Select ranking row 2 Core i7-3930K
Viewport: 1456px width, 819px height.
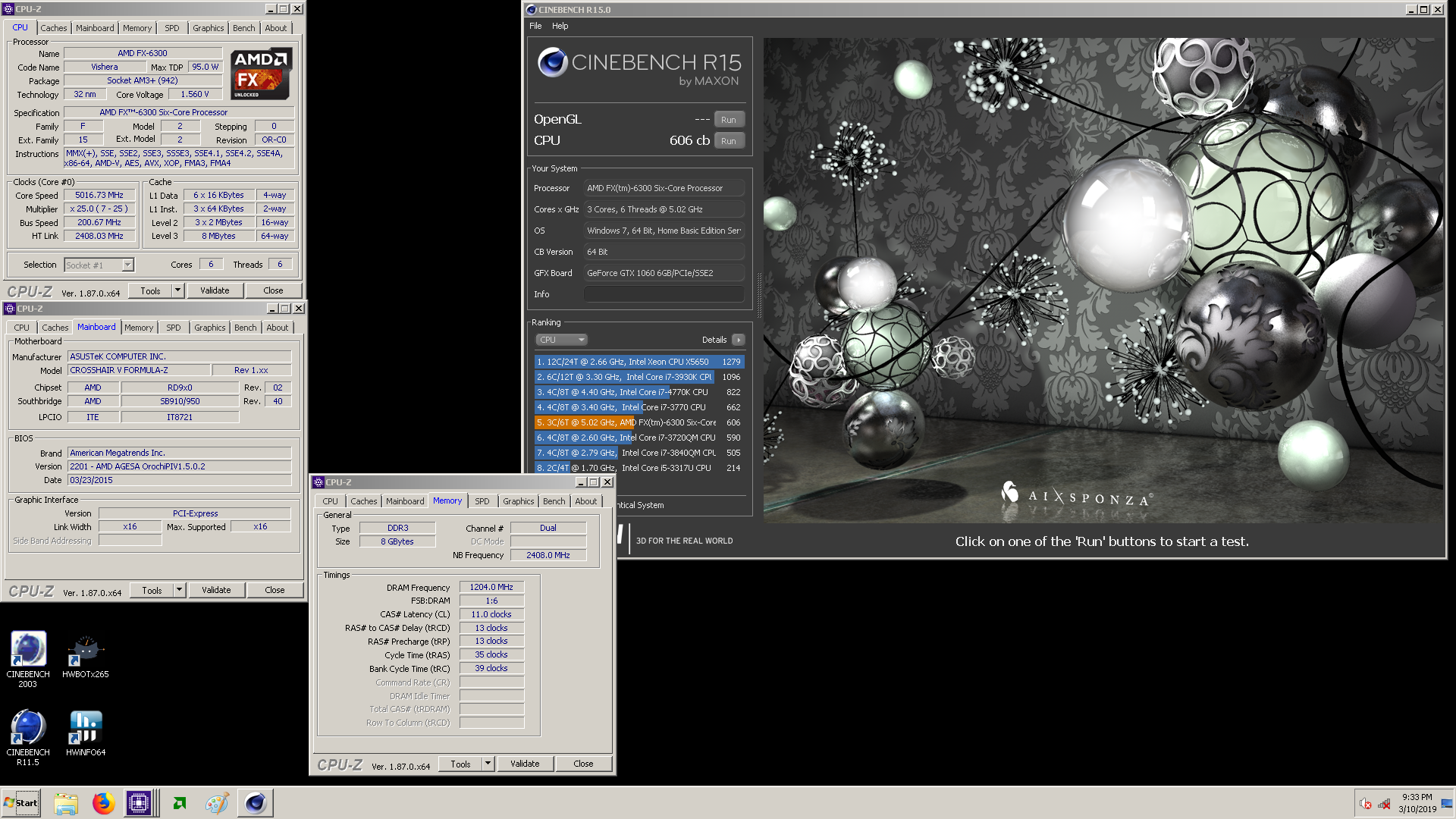[x=639, y=377]
